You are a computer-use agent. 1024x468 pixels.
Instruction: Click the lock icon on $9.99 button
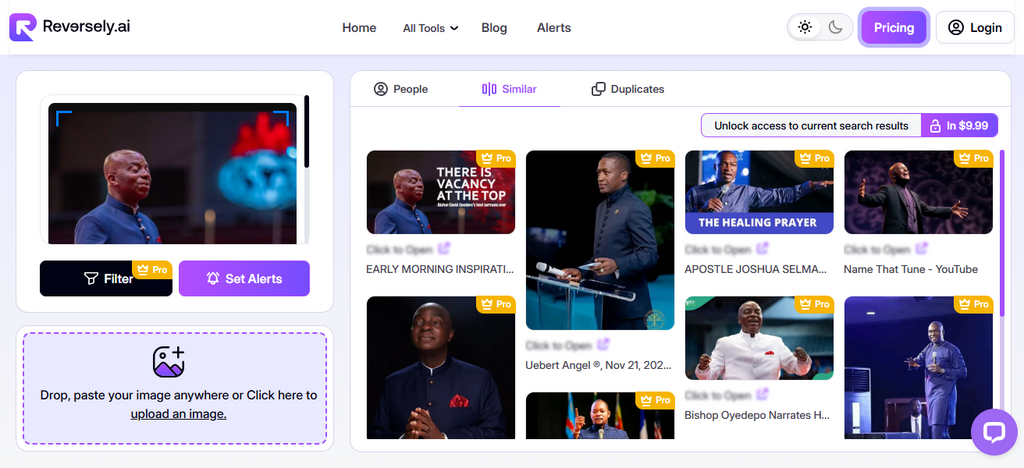click(936, 126)
